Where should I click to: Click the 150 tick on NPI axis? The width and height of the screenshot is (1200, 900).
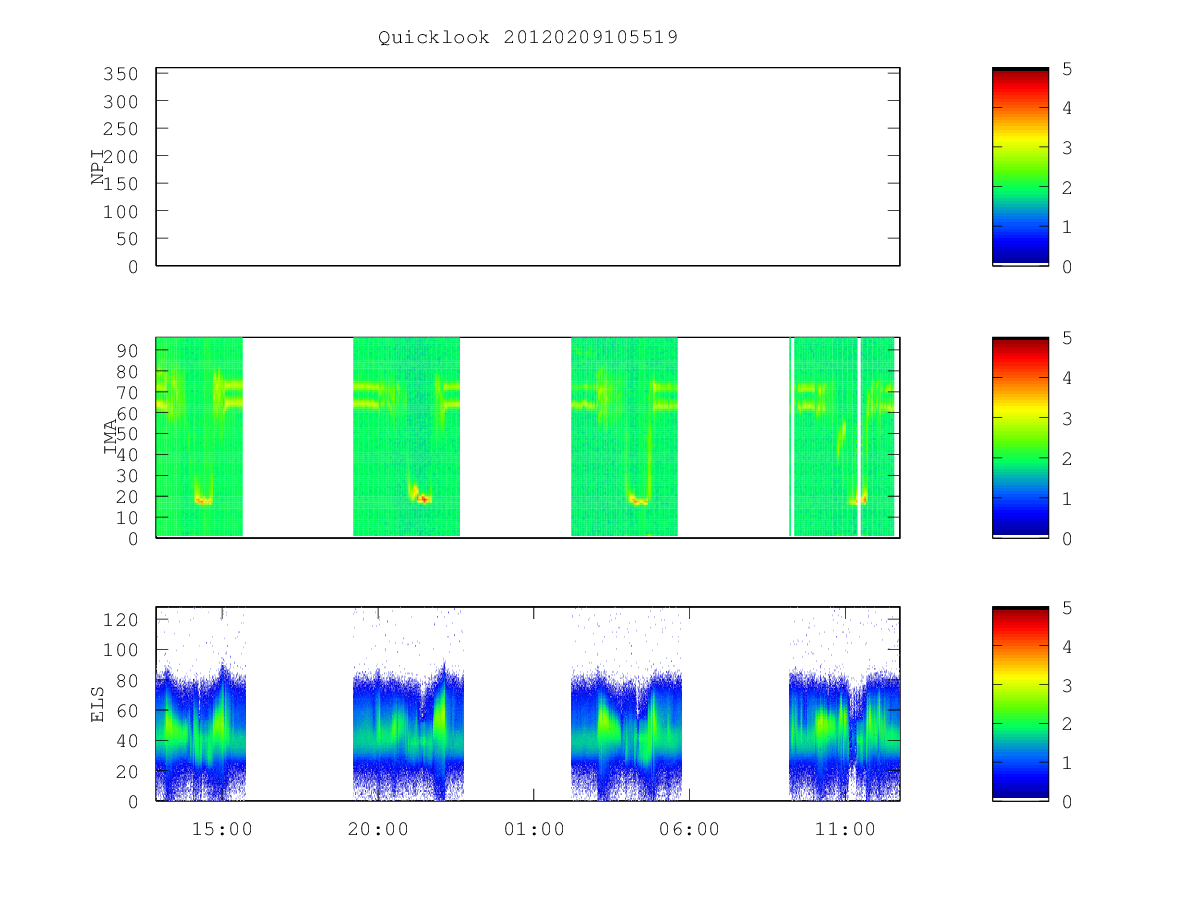tap(120, 184)
